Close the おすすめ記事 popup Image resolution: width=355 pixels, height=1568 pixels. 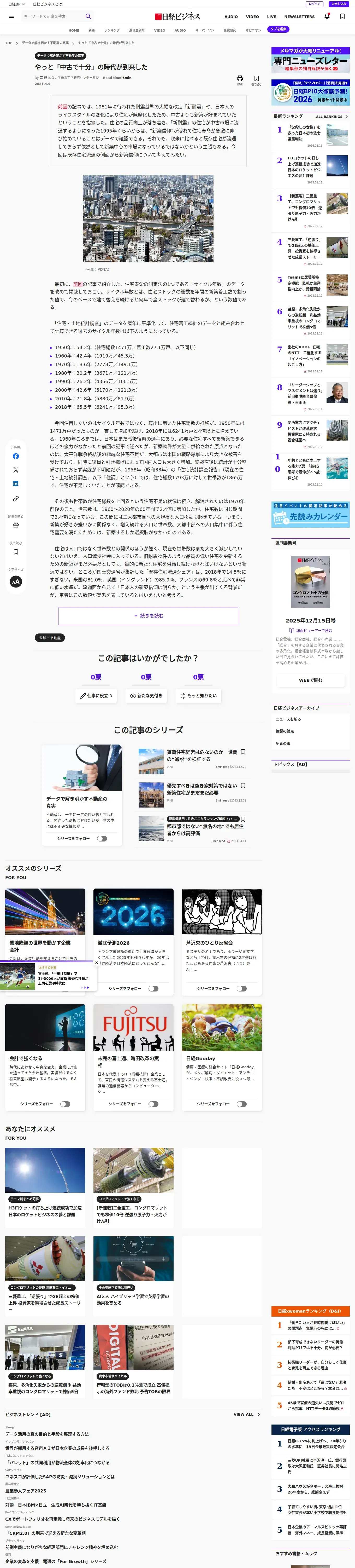pyautogui.click(x=96, y=963)
